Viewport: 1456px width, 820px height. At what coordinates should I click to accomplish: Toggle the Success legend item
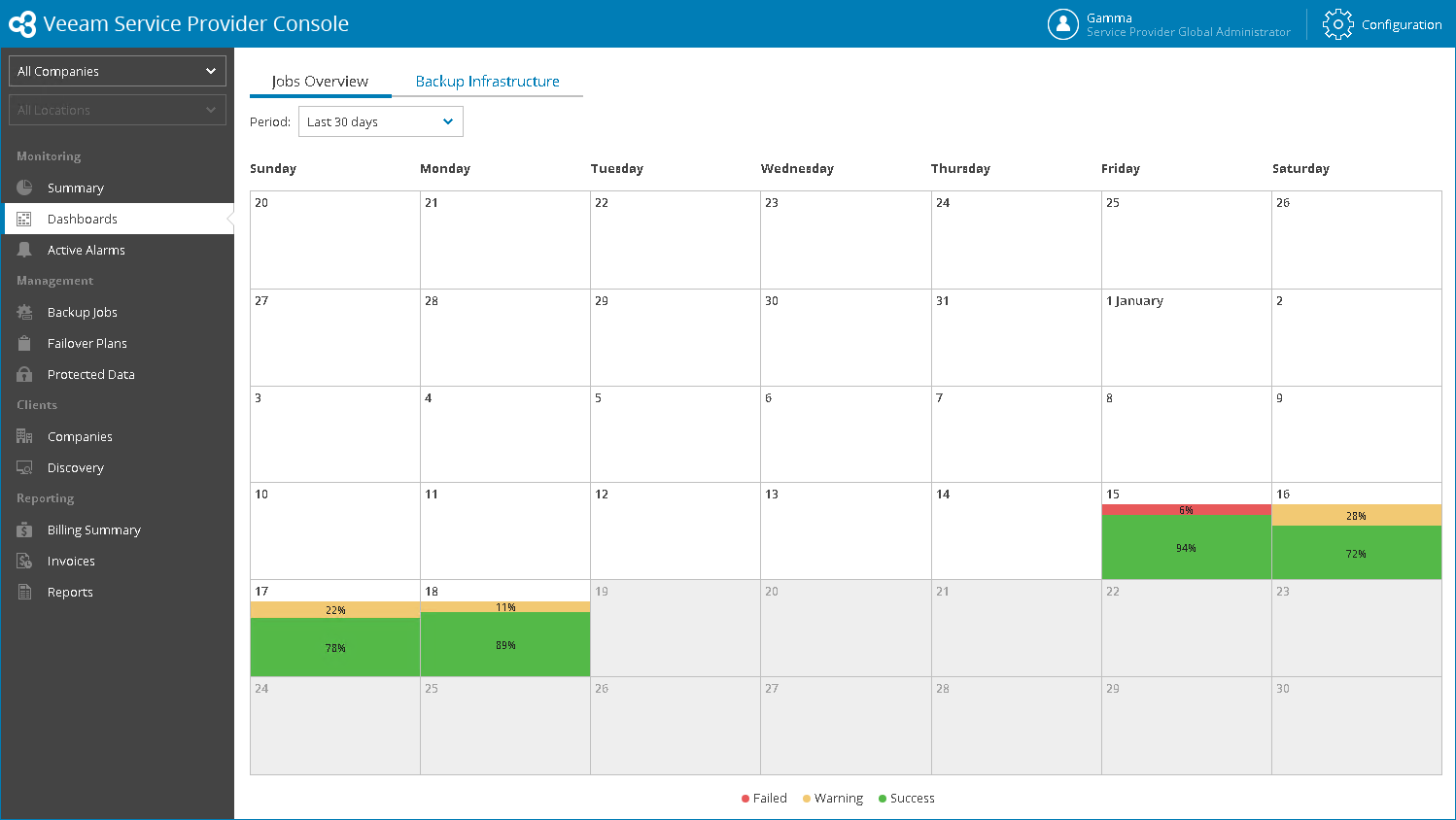[x=907, y=799]
